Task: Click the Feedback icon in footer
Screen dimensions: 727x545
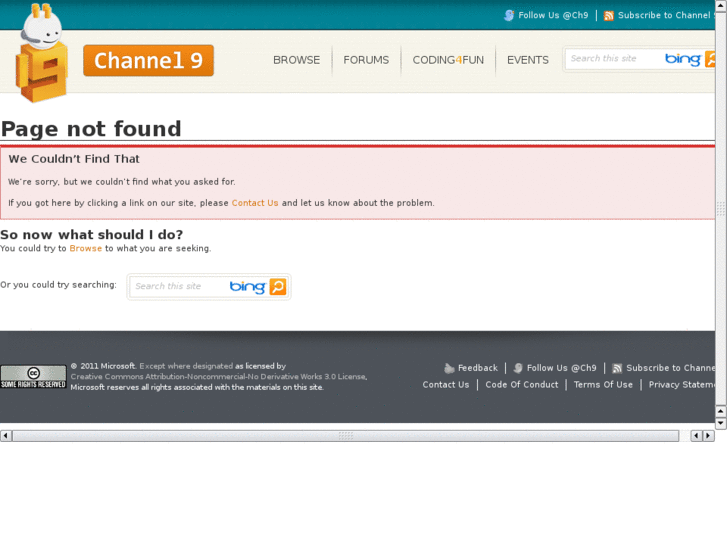Action: (449, 368)
